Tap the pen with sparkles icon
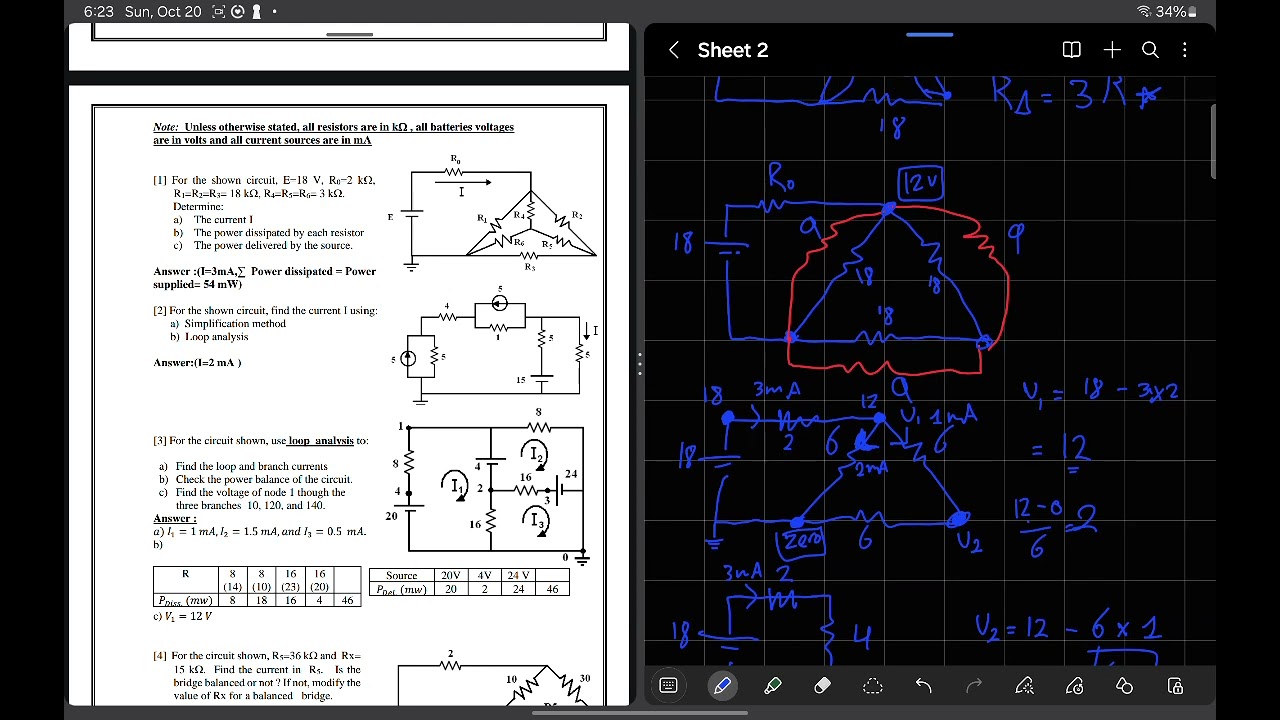1280x720 pixels. coord(1024,685)
